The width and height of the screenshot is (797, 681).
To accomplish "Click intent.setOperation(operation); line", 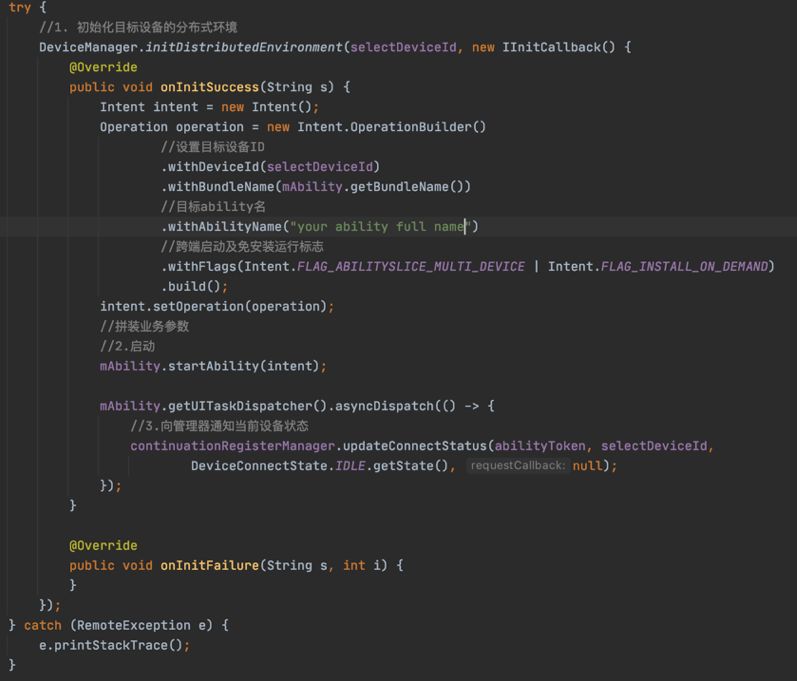I will [217, 306].
